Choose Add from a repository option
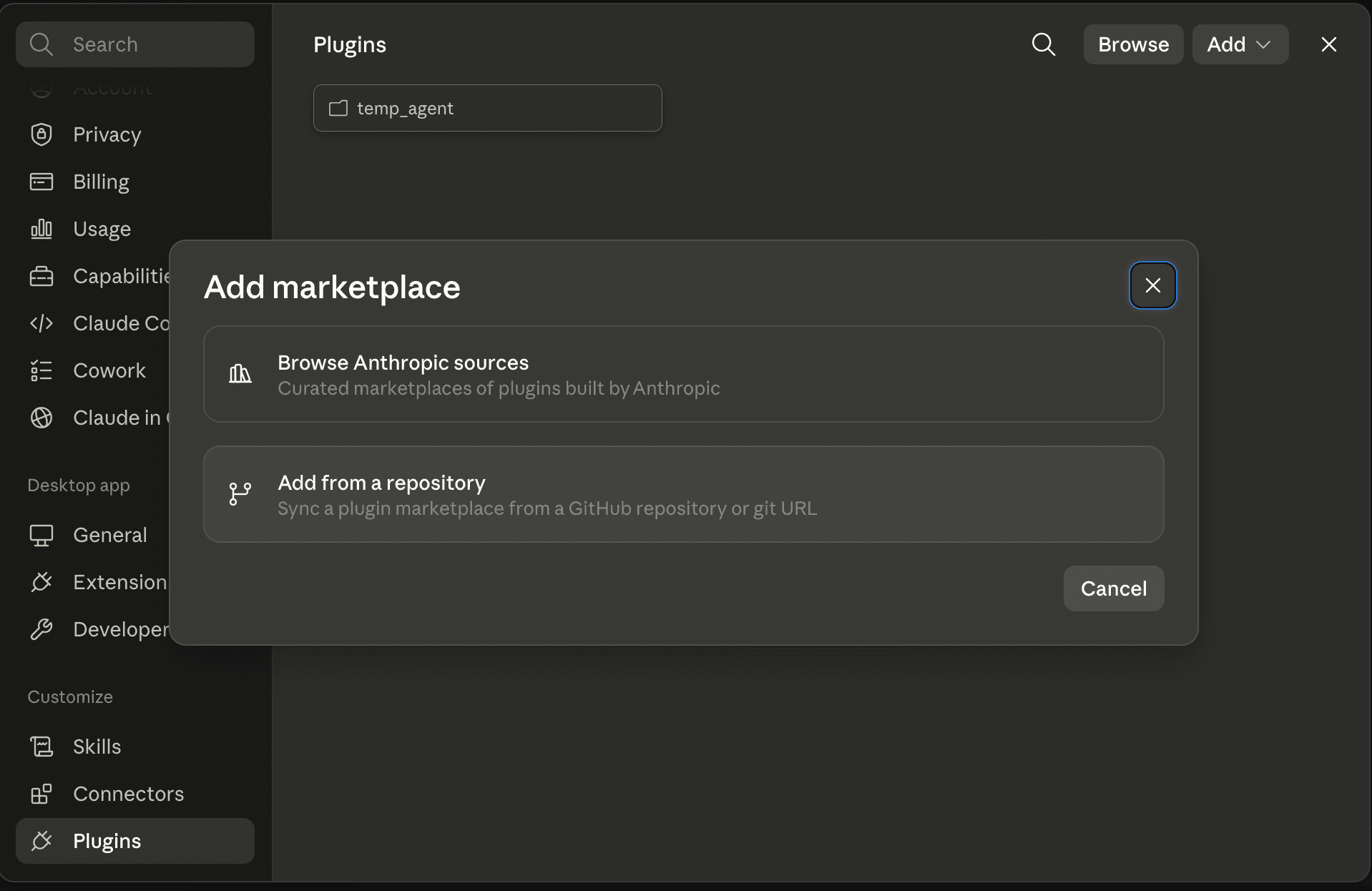 point(684,494)
